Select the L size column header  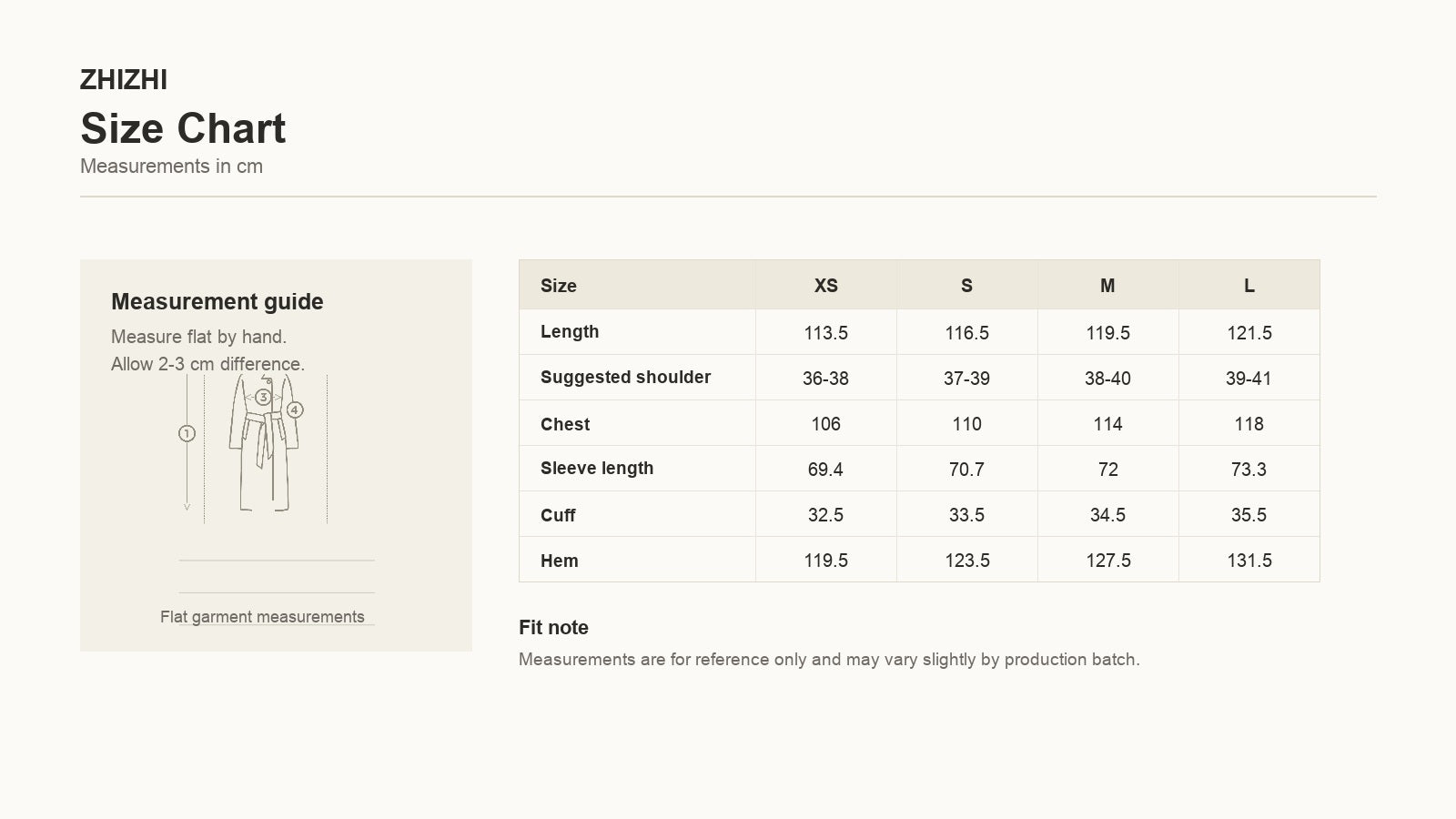pyautogui.click(x=1249, y=285)
